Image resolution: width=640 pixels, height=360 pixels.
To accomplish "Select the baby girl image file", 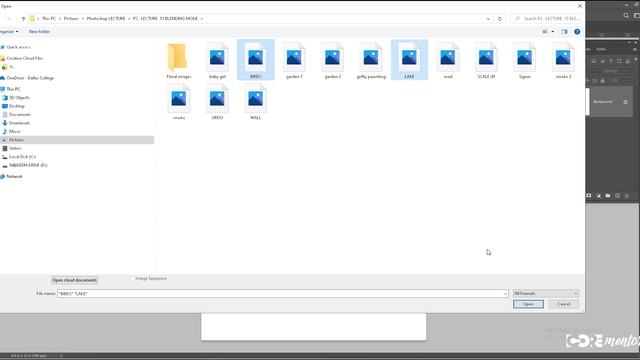I will click(x=217, y=60).
